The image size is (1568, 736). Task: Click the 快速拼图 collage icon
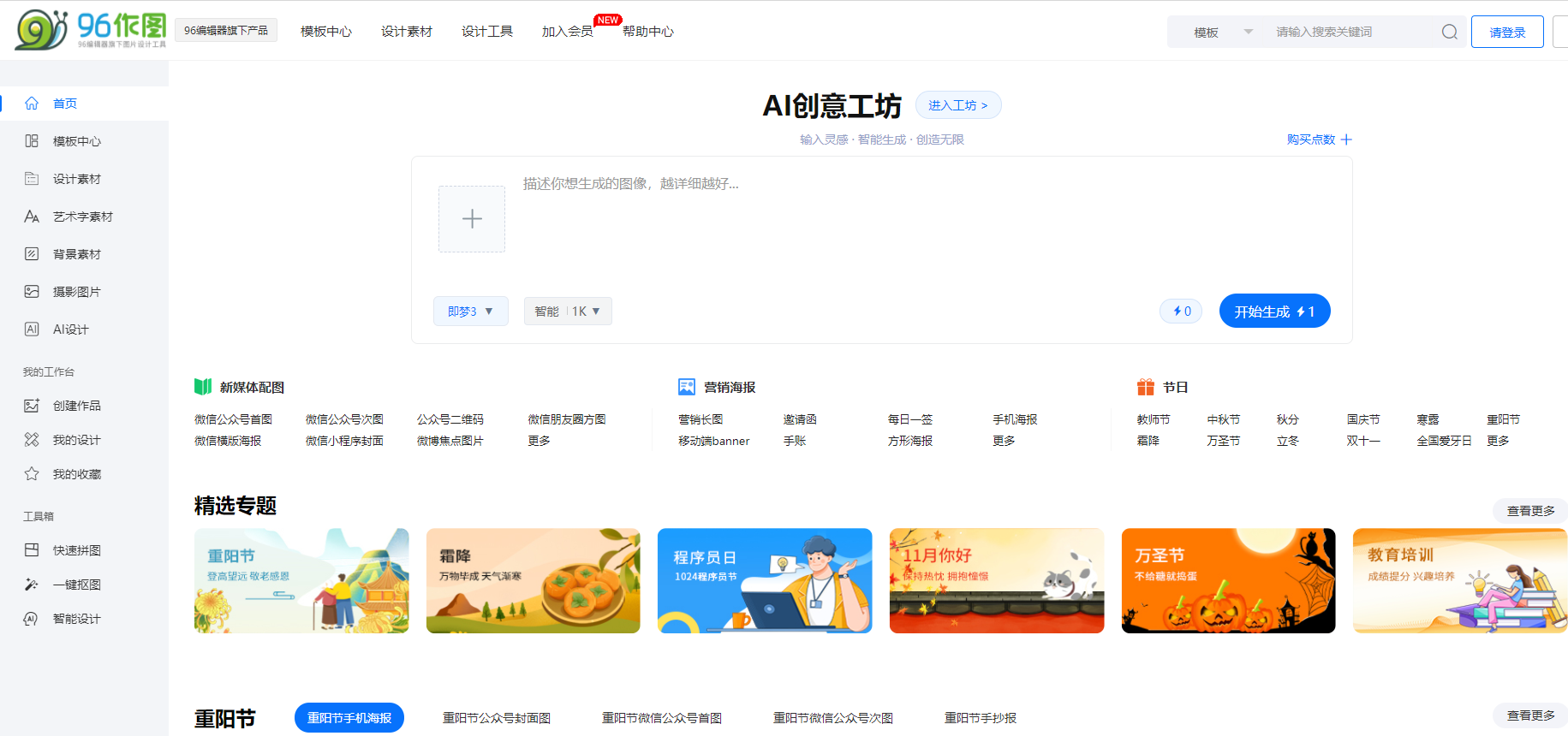(32, 550)
